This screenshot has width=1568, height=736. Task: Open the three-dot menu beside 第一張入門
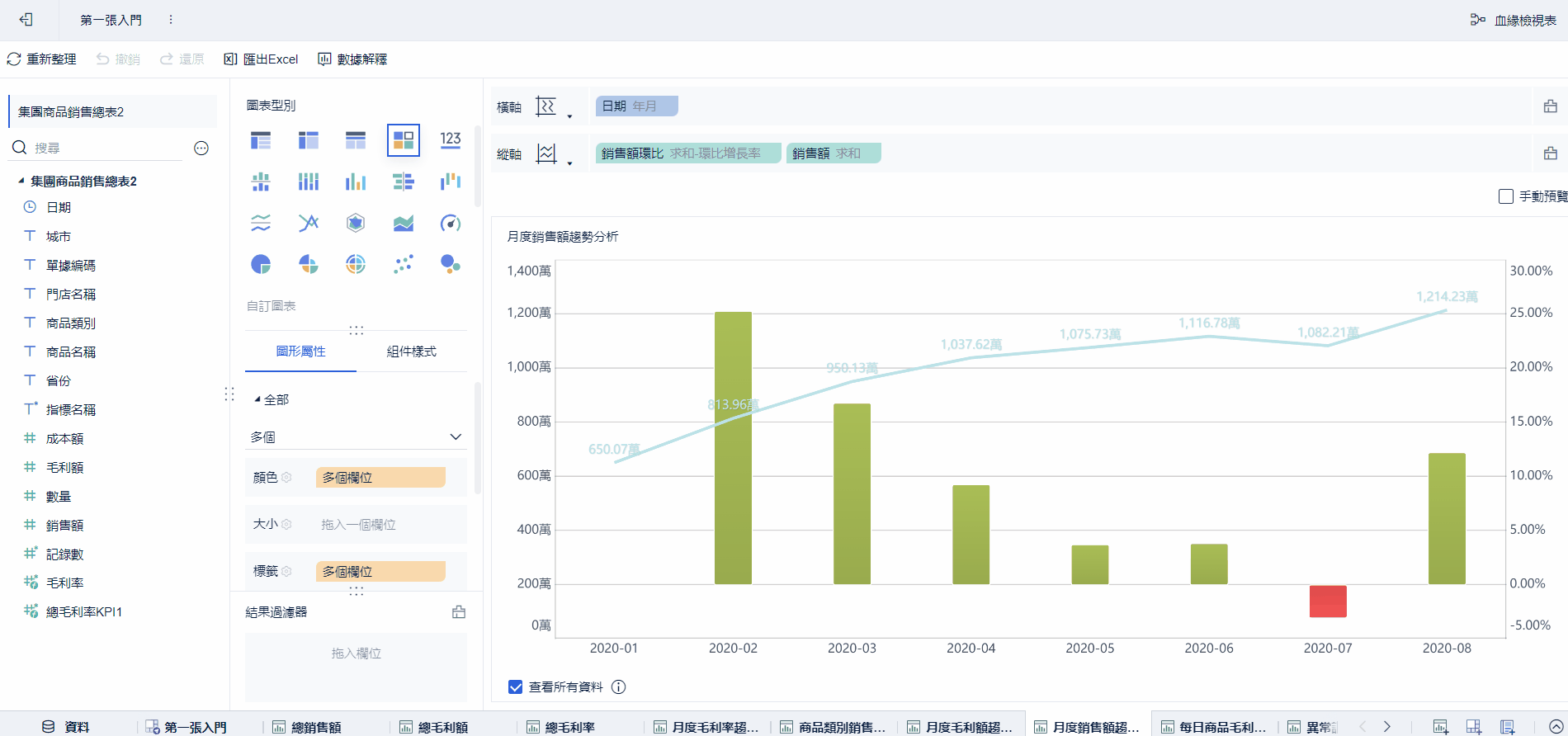[171, 20]
